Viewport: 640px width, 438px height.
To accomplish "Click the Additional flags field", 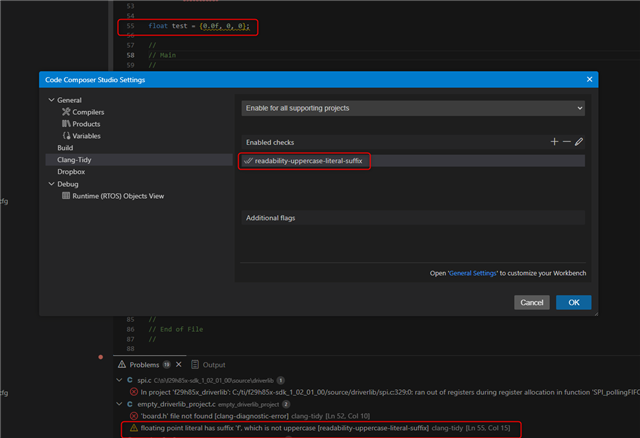I will 413,218.
